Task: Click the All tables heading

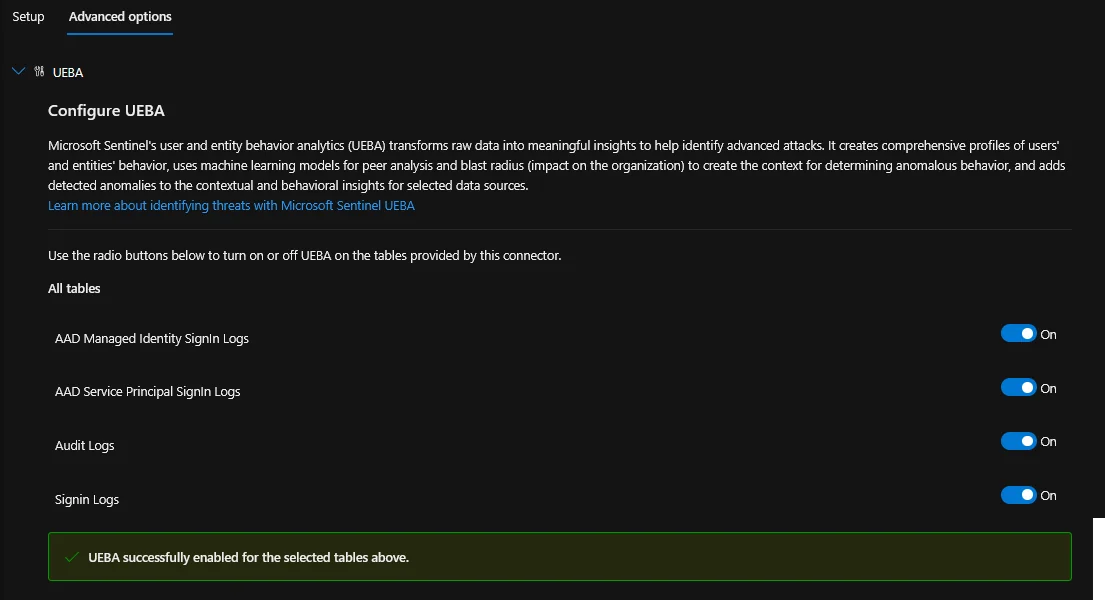Action: (74, 289)
